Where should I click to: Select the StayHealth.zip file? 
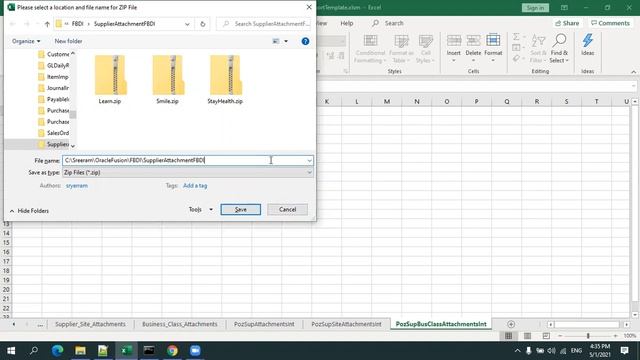[x=225, y=80]
